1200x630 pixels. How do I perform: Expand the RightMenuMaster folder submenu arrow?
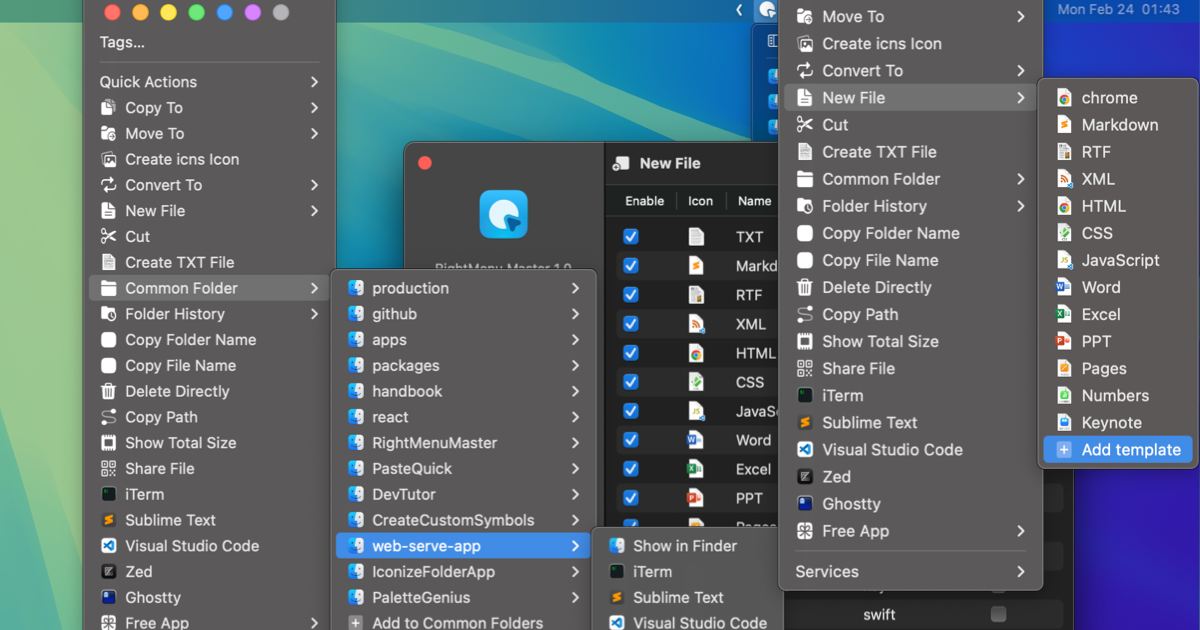tap(576, 443)
